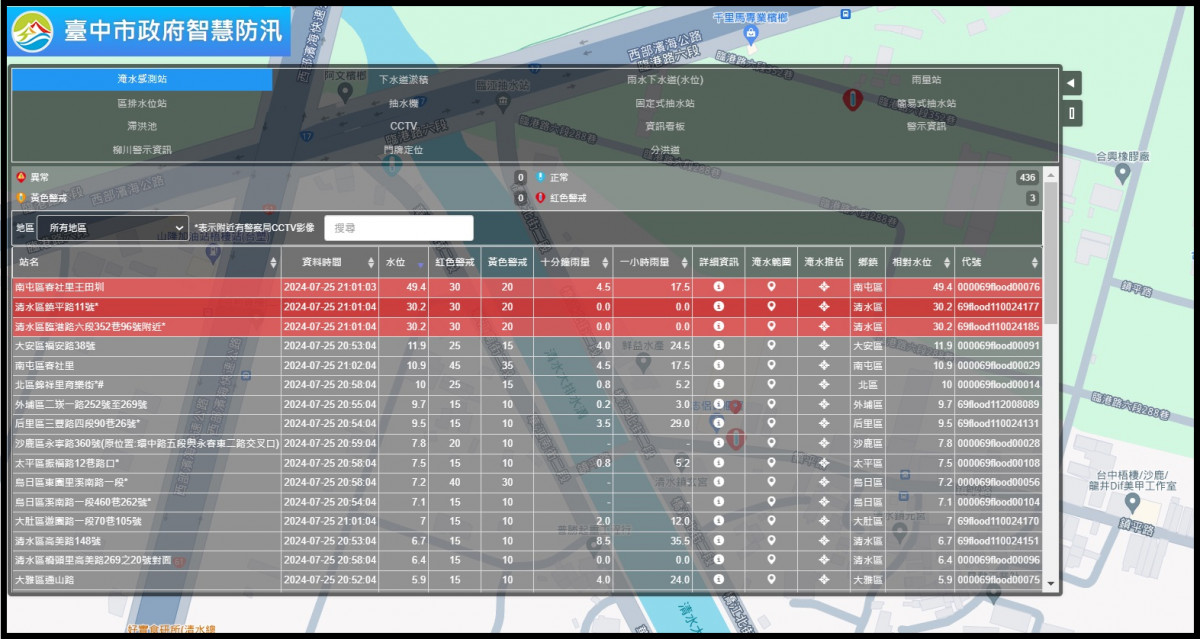This screenshot has height=639, width=1200.
Task: Sort table by 站名 column
Action: 145,262
